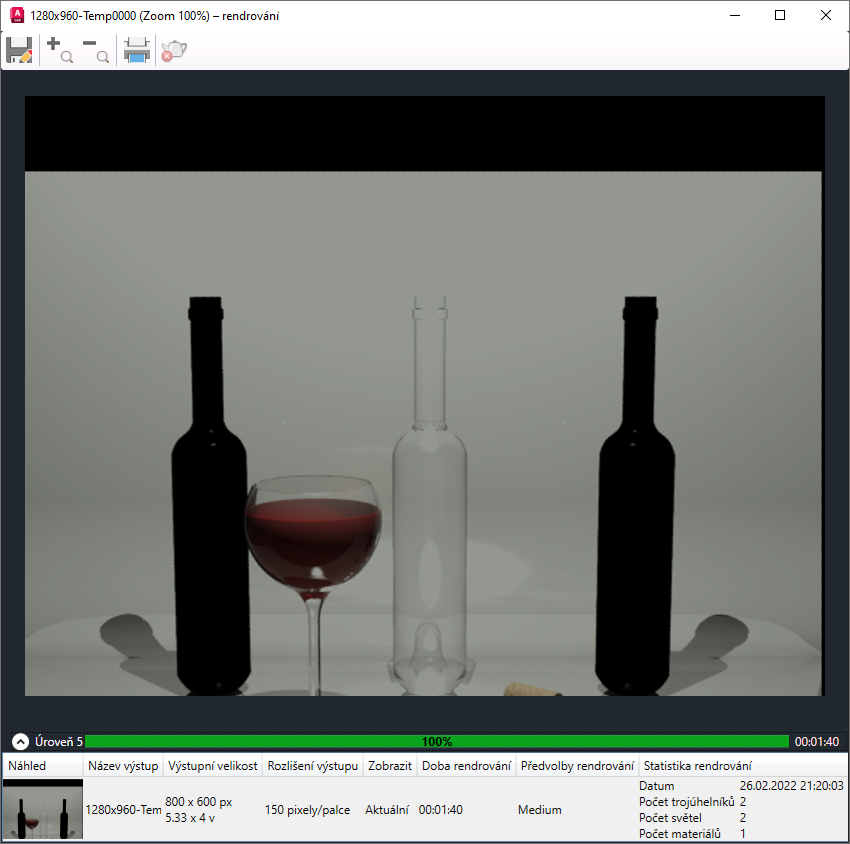
Task: Click the Datum statistics label
Action: pyautogui.click(x=656, y=785)
